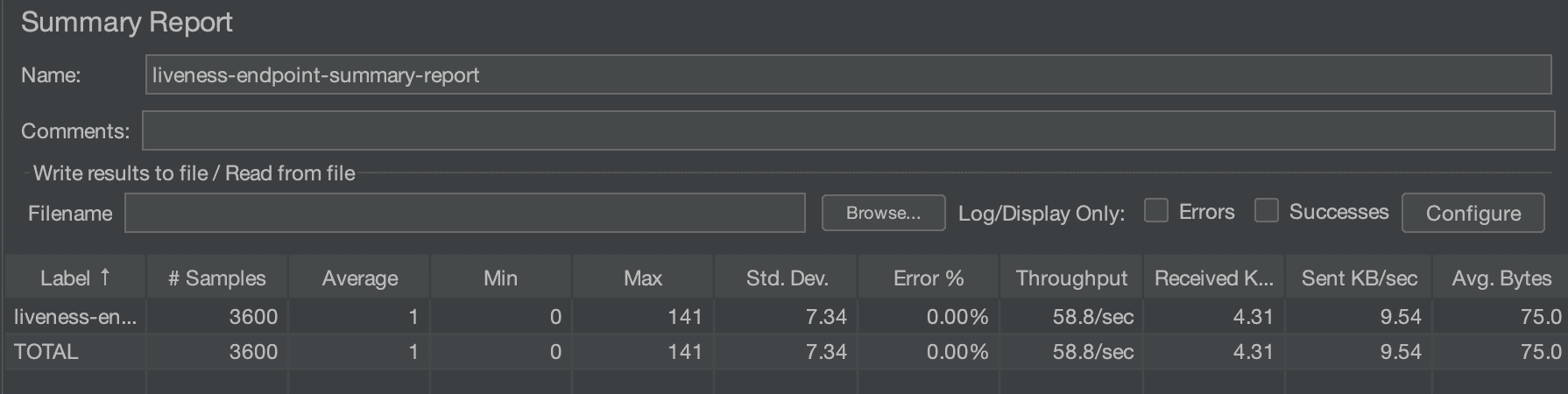Enable the Successes checkbox
The width and height of the screenshot is (1568, 394).
pos(1267,211)
